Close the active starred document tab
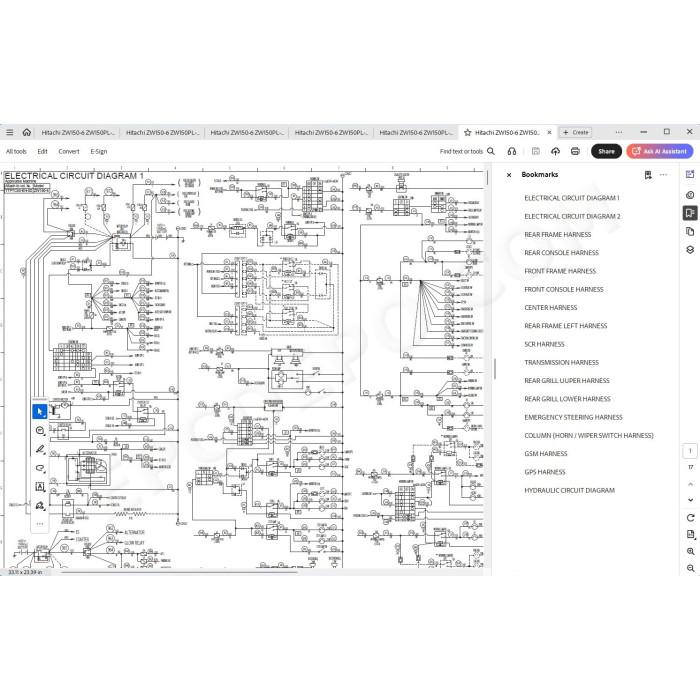Image resolution: width=700 pixels, height=700 pixels. click(549, 133)
